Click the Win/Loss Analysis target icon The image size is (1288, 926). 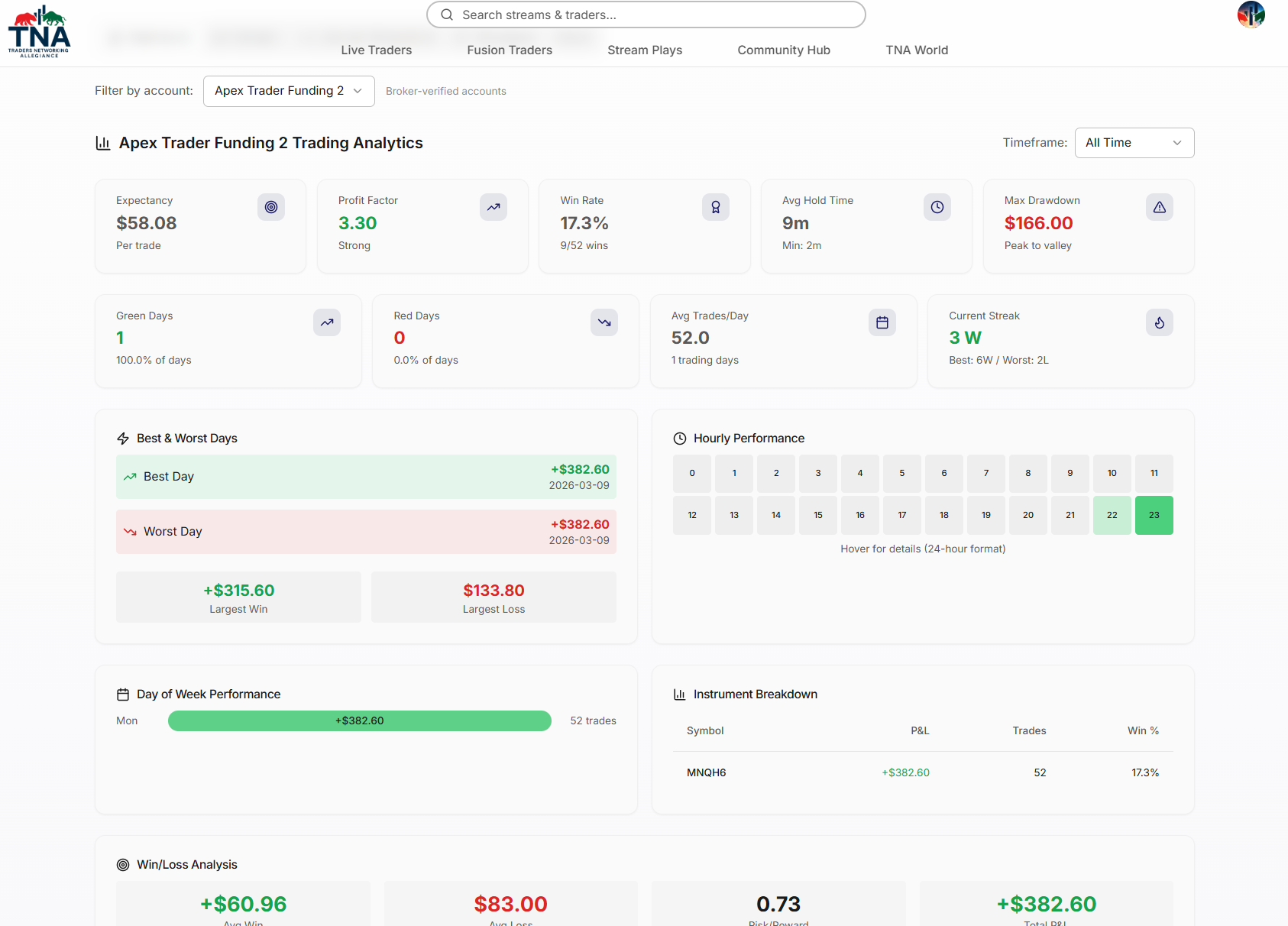(123, 865)
